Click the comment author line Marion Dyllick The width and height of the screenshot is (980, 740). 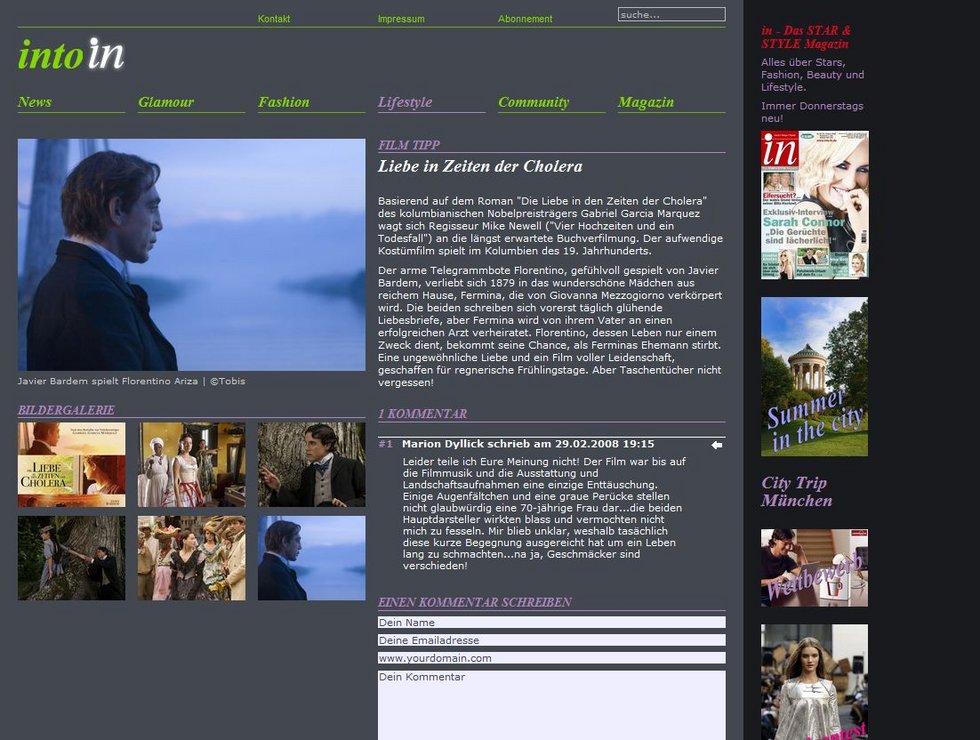528,444
